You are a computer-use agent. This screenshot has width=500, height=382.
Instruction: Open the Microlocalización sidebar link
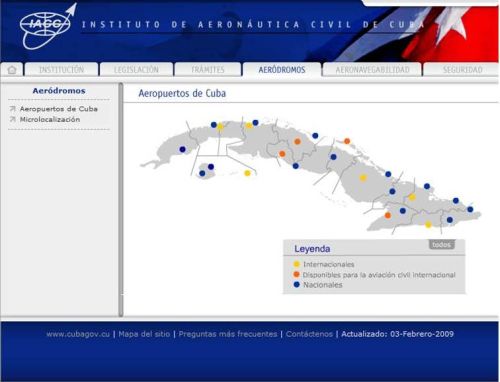tap(50, 119)
